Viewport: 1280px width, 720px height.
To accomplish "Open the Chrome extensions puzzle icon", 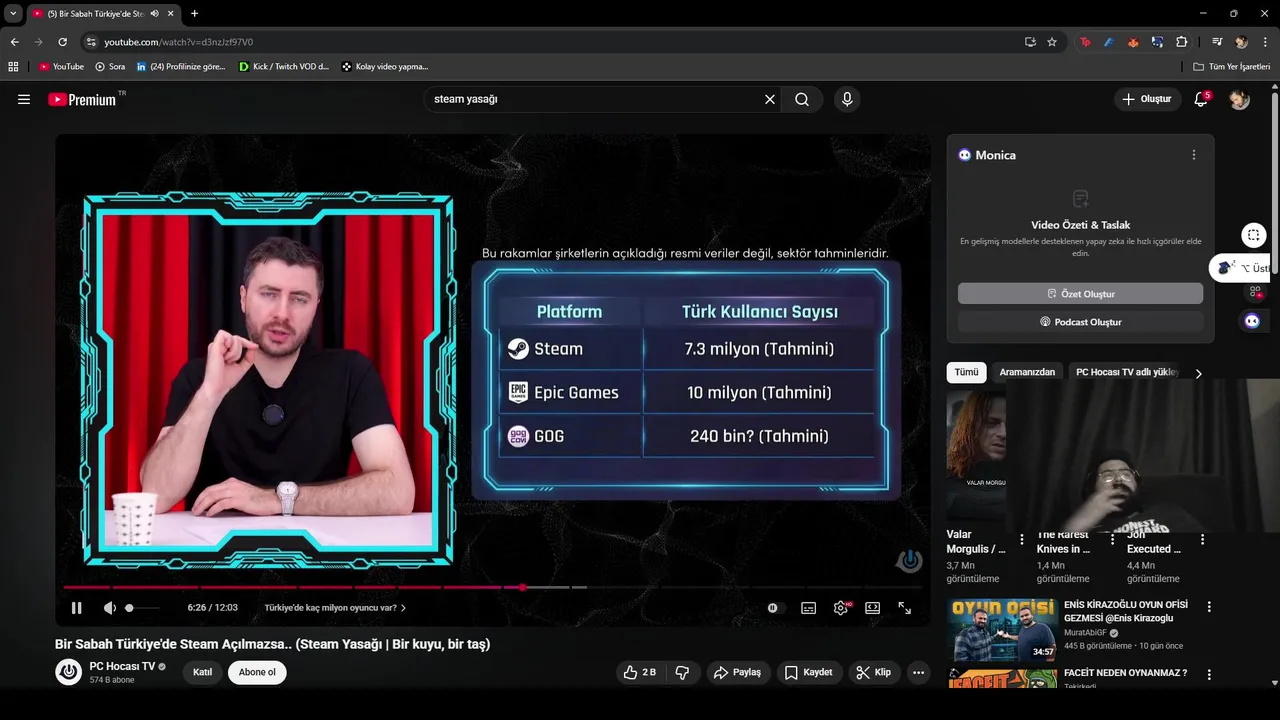I will (x=1181, y=42).
